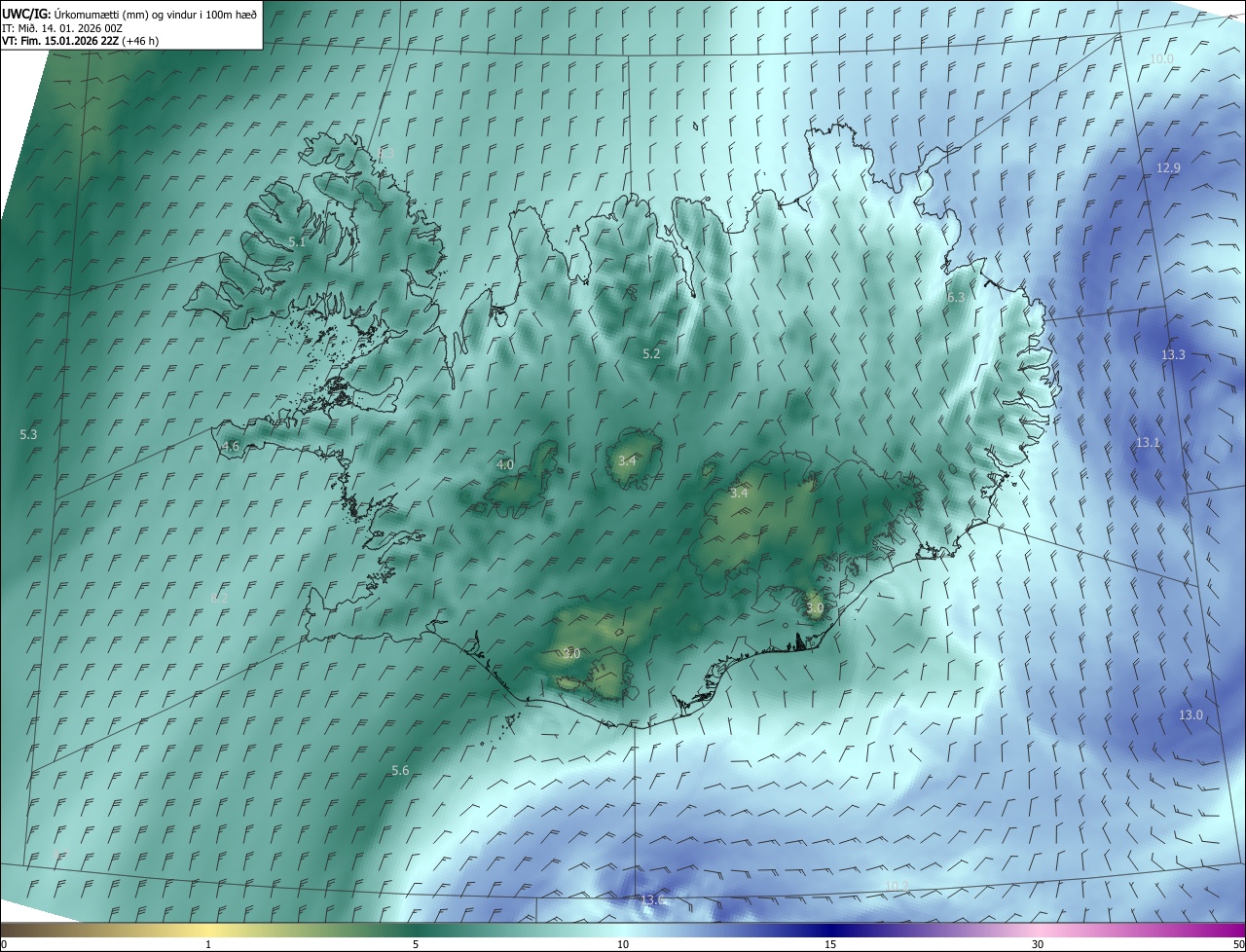Click the 5.6 value on the map
Image resolution: width=1246 pixels, height=952 pixels.
(400, 771)
